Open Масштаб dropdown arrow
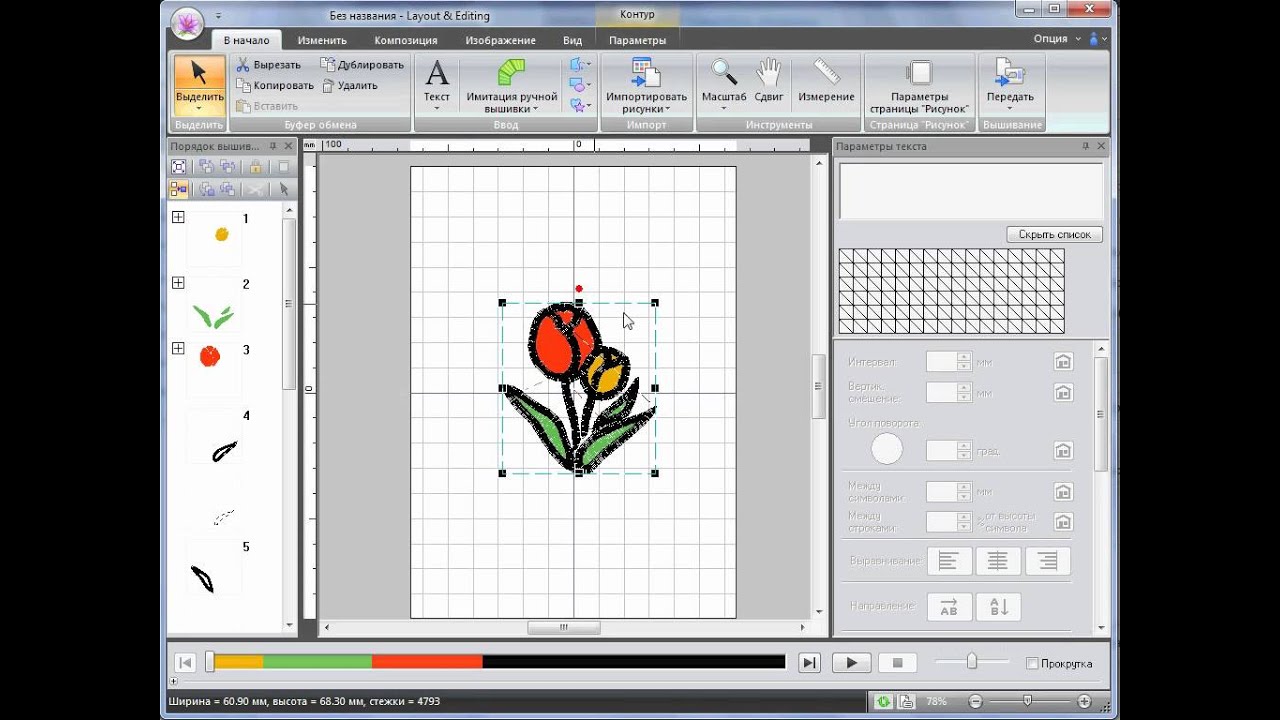 pos(724,109)
